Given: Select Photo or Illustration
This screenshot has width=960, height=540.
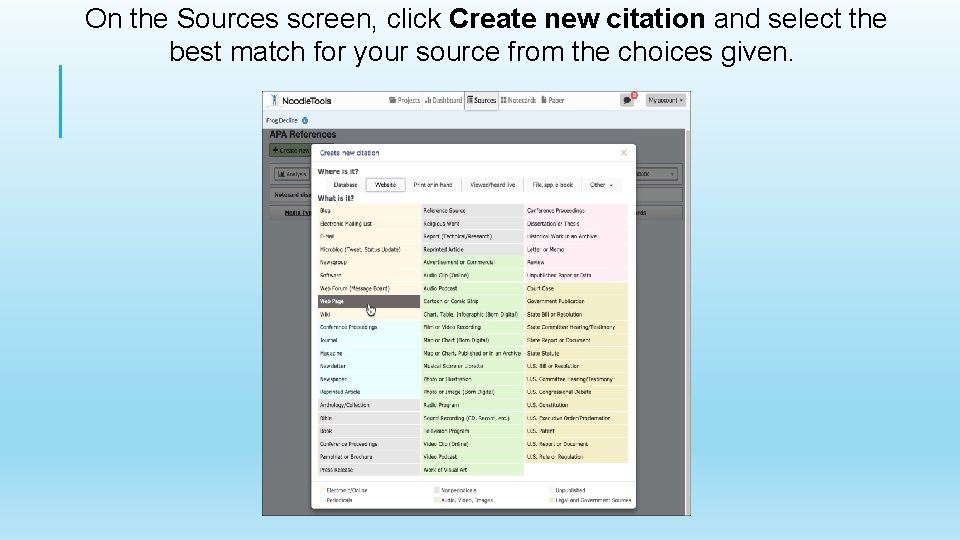Looking at the screenshot, I should pos(472,379).
